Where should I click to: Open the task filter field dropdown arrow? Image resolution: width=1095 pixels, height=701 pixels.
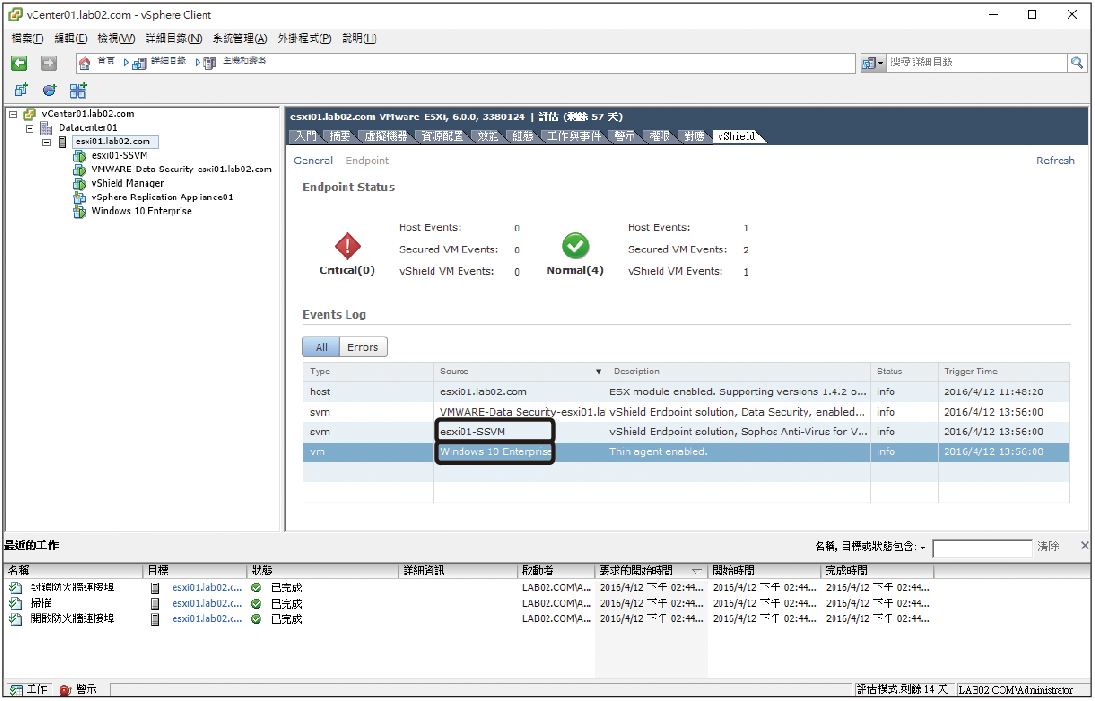923,547
